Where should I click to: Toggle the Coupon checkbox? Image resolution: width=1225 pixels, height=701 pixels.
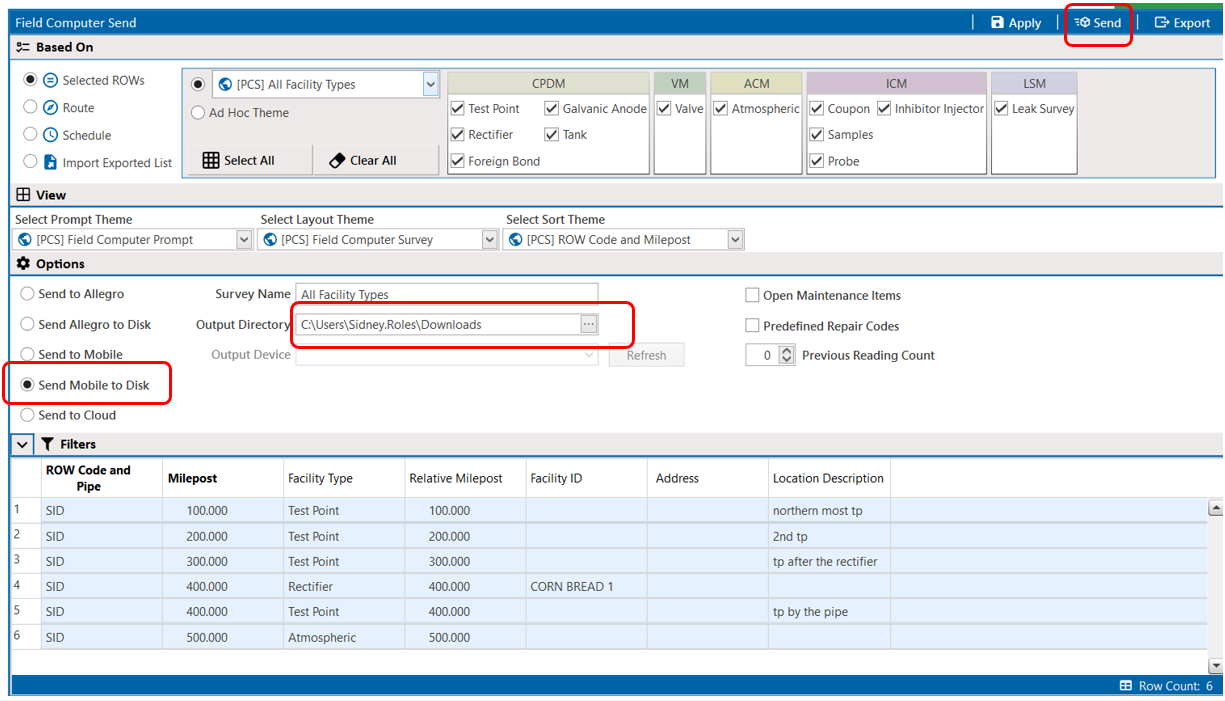tap(817, 108)
